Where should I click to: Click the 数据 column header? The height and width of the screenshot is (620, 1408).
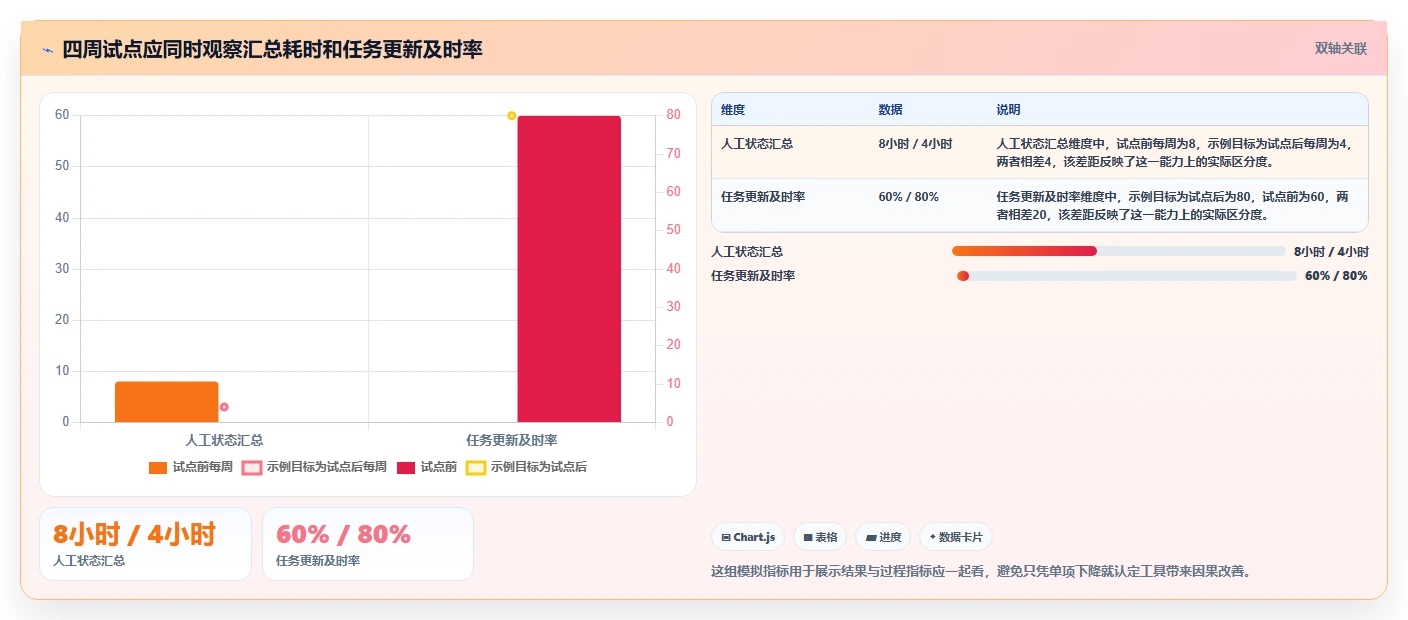[891, 110]
